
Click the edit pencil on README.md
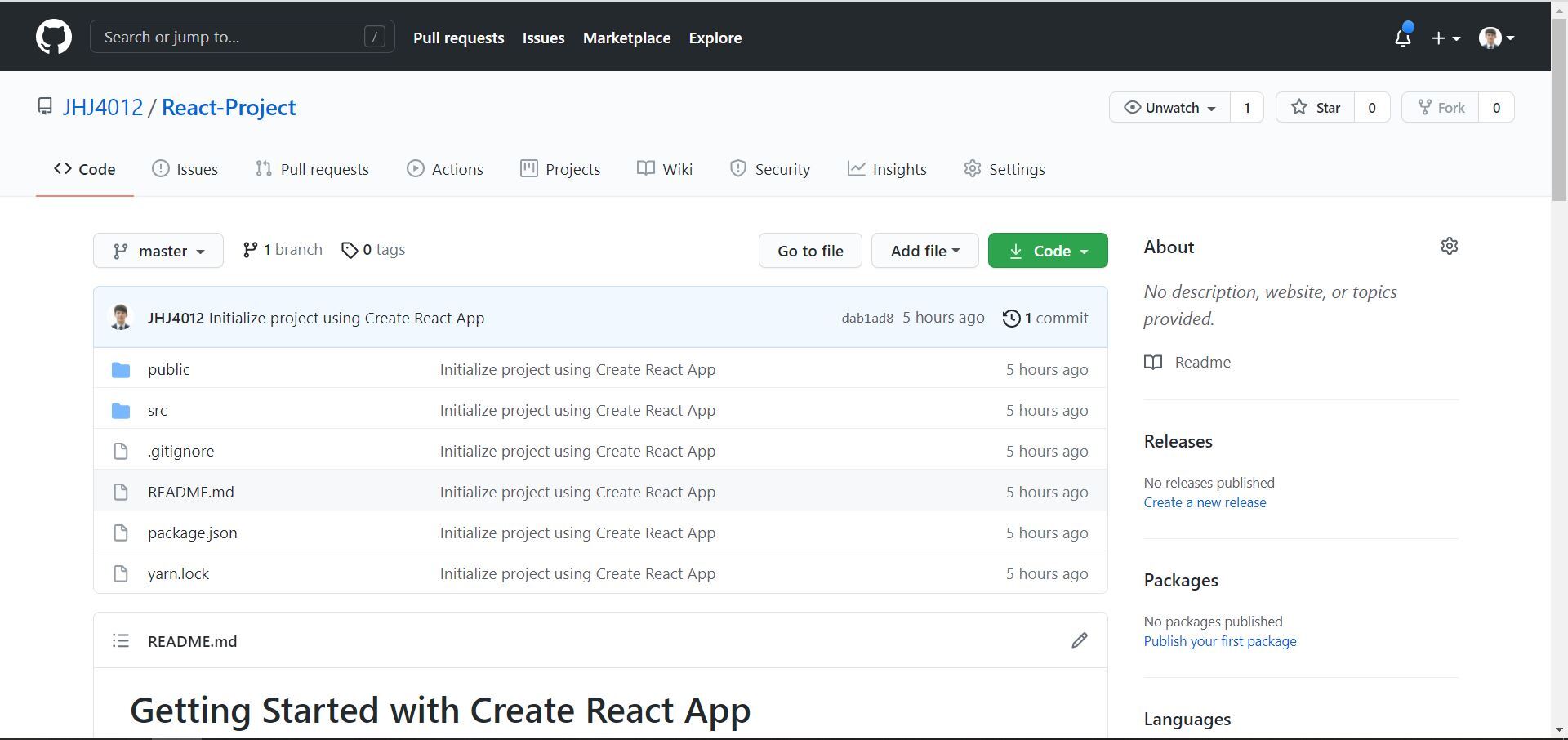[1080, 640]
